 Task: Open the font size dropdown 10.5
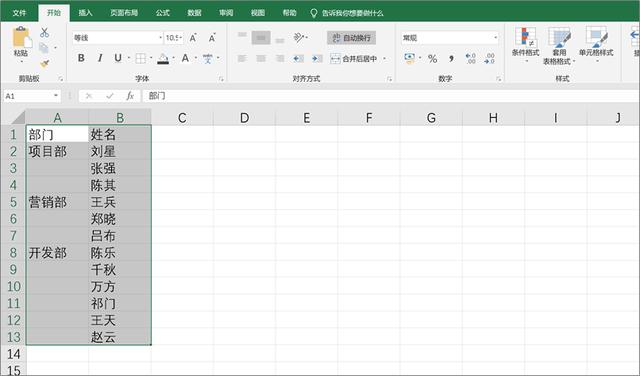tap(181, 38)
